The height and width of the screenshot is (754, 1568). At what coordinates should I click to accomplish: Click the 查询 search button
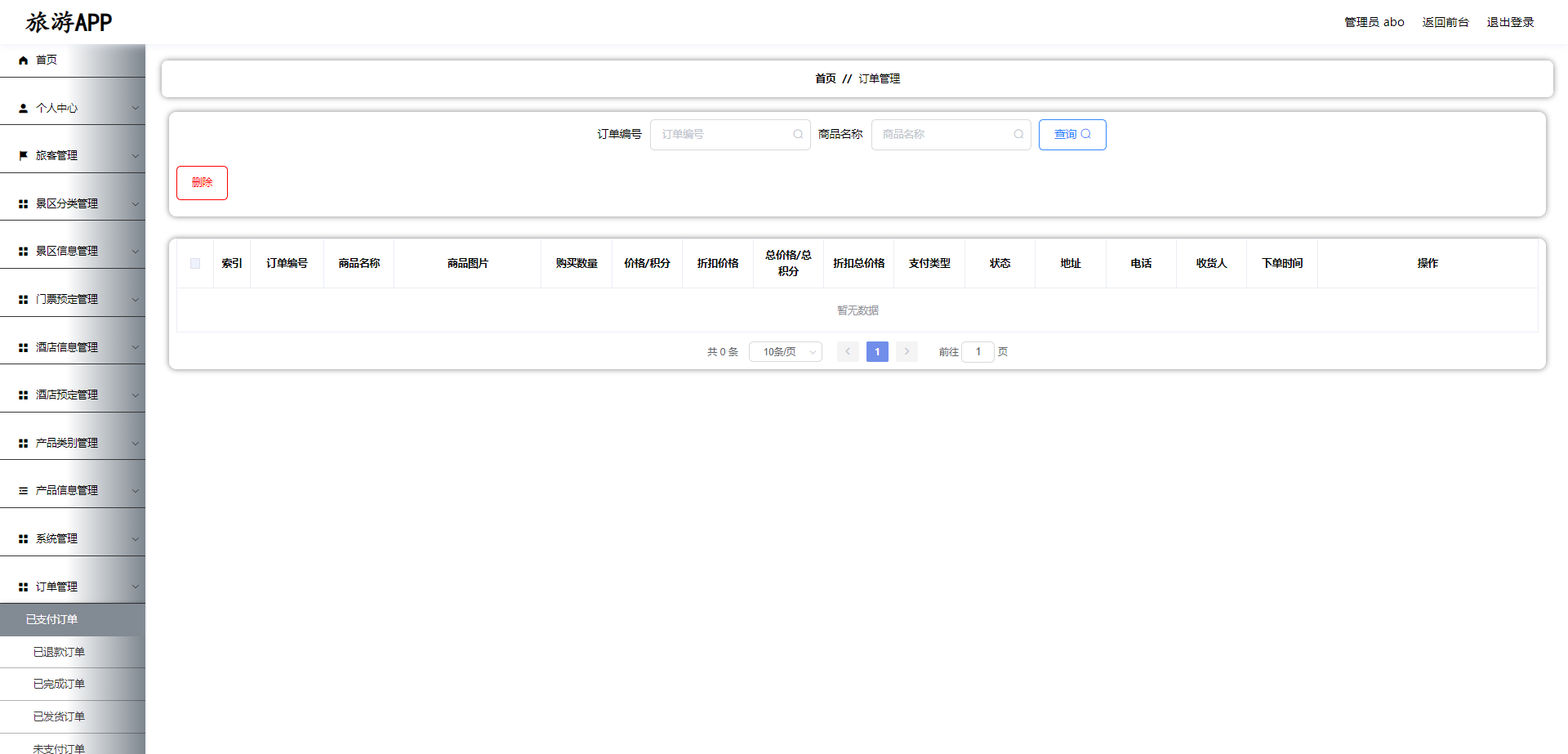tap(1072, 134)
